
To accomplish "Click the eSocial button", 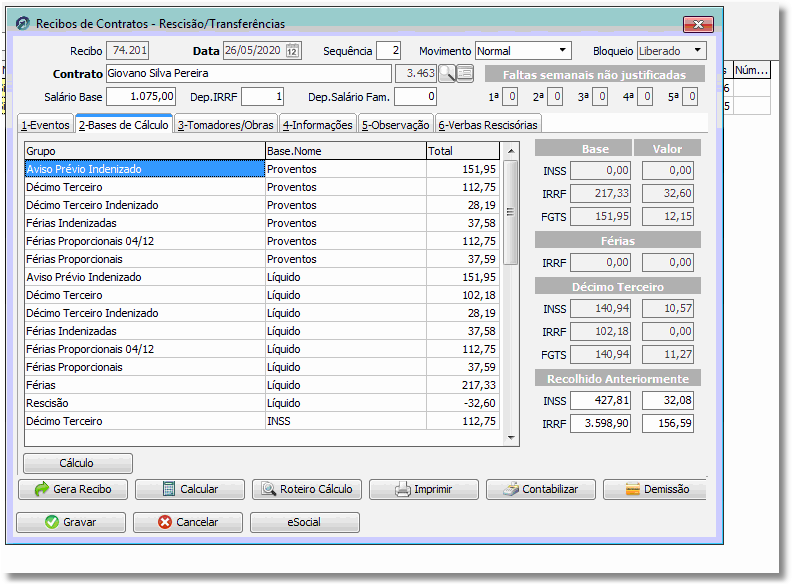I will click(304, 522).
